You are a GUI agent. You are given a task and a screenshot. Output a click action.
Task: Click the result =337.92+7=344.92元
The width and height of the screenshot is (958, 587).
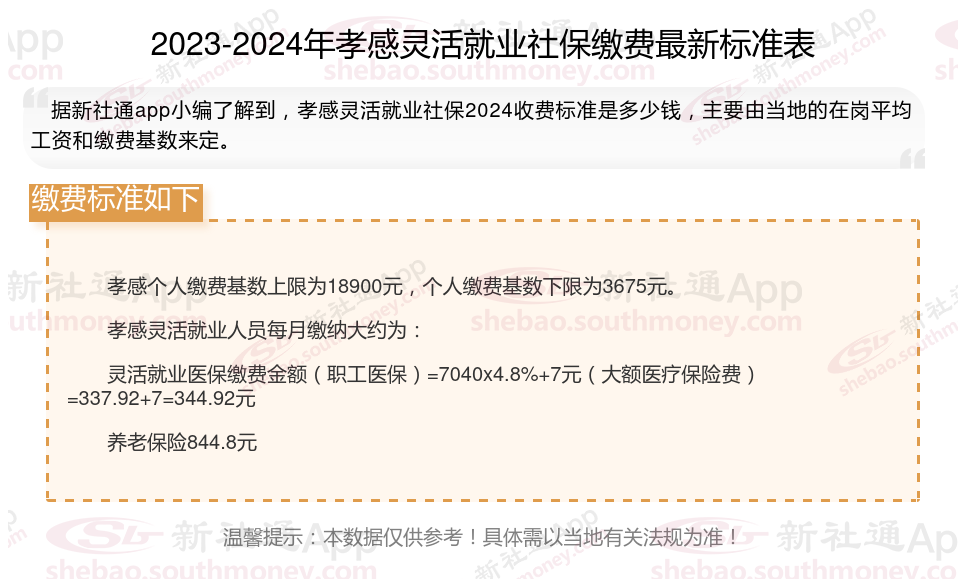tap(161, 399)
